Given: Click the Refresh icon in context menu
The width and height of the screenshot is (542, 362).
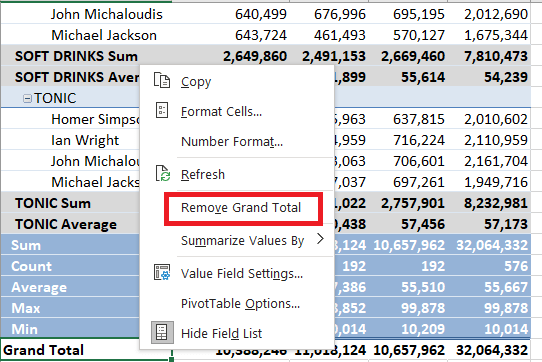Looking at the screenshot, I should click(x=162, y=173).
